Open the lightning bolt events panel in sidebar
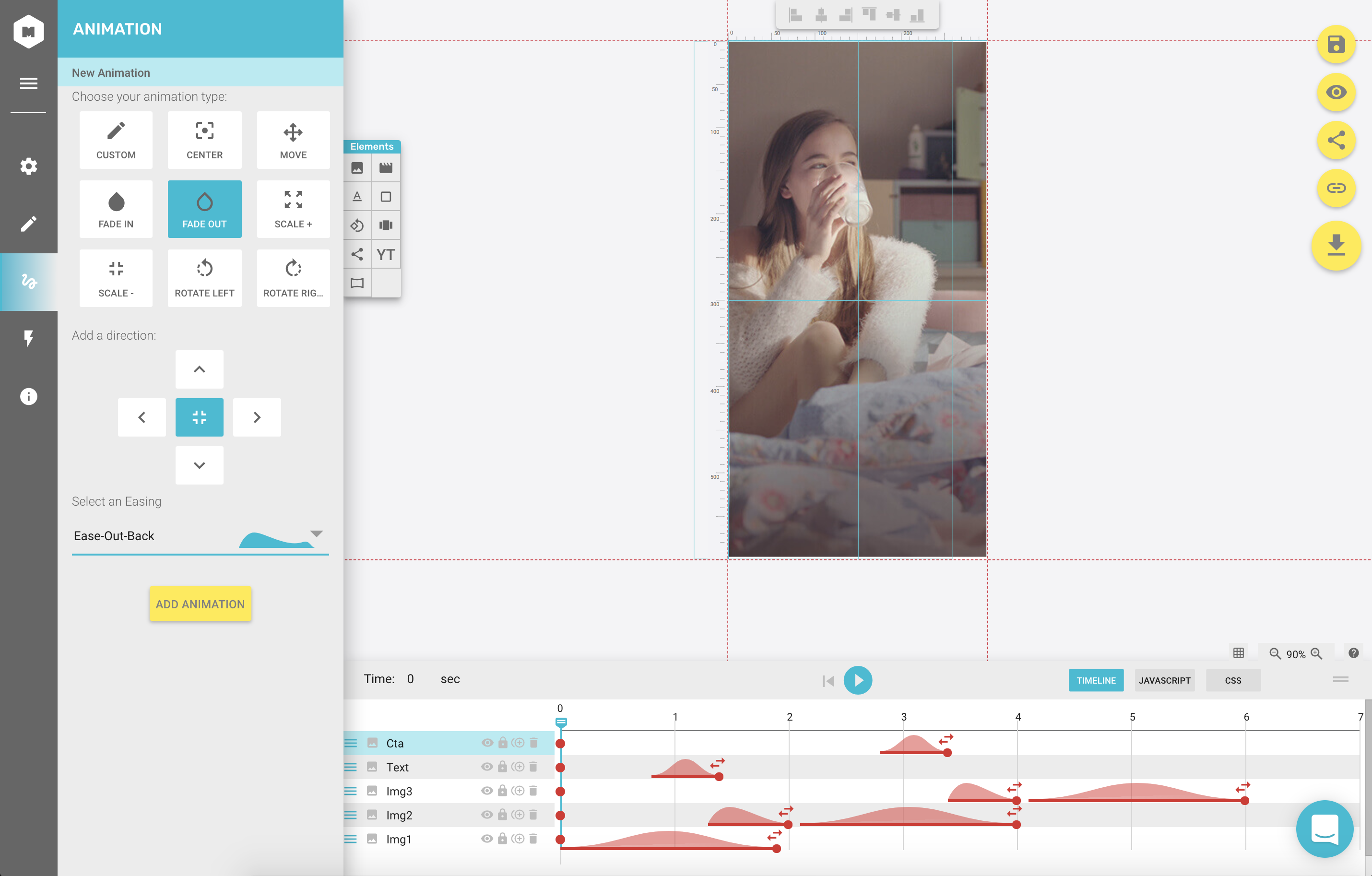 pos(28,339)
